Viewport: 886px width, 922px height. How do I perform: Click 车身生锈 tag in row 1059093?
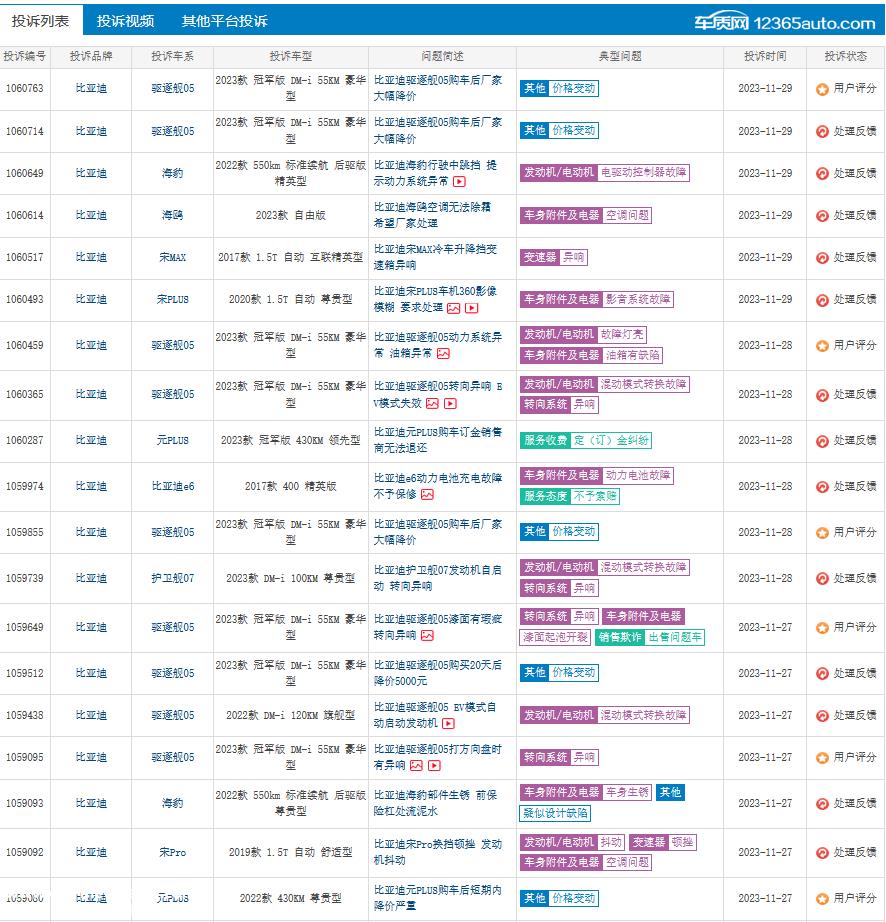click(627, 792)
